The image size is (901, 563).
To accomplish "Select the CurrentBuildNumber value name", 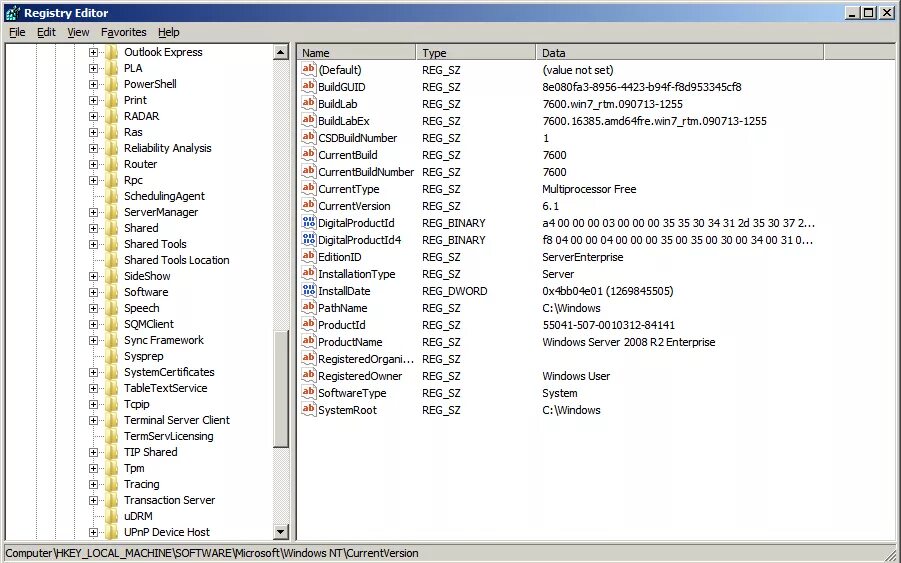I will pyautogui.click(x=366, y=172).
